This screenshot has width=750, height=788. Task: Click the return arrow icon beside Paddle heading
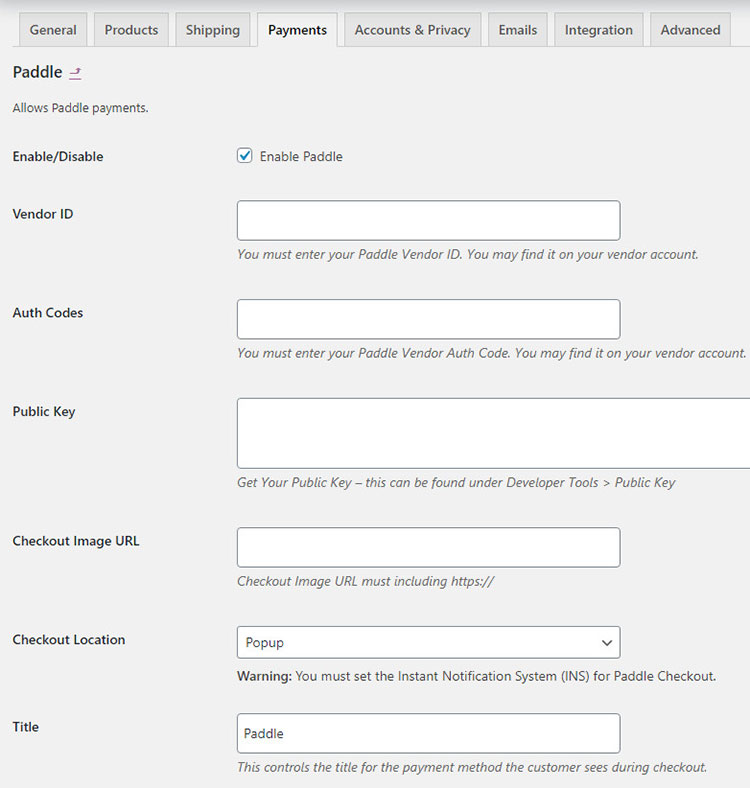point(76,73)
